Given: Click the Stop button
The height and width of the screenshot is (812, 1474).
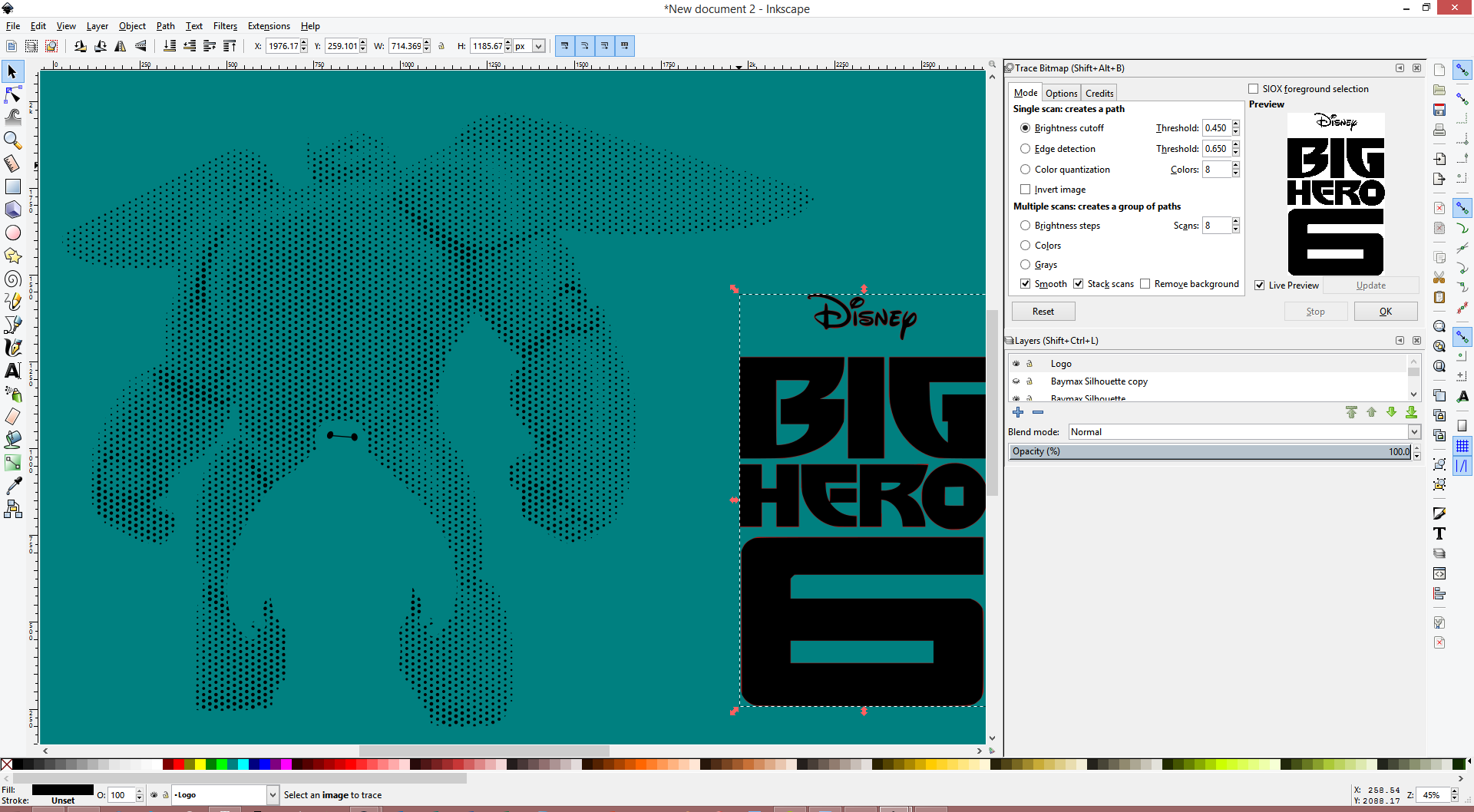Looking at the screenshot, I should click(1316, 312).
